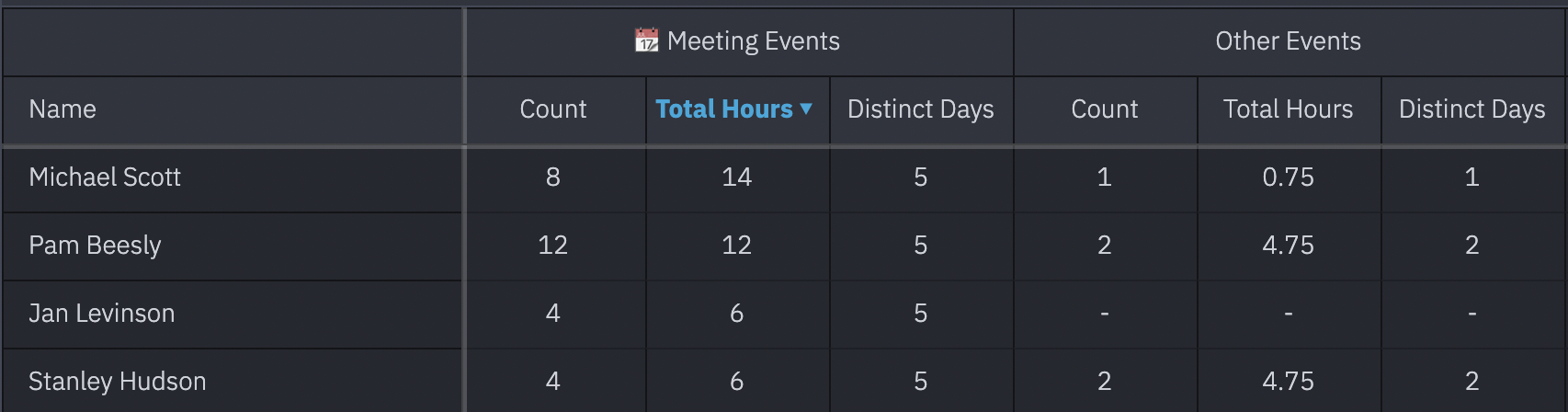
Task: Select the Other Events group header
Action: 1289,42
